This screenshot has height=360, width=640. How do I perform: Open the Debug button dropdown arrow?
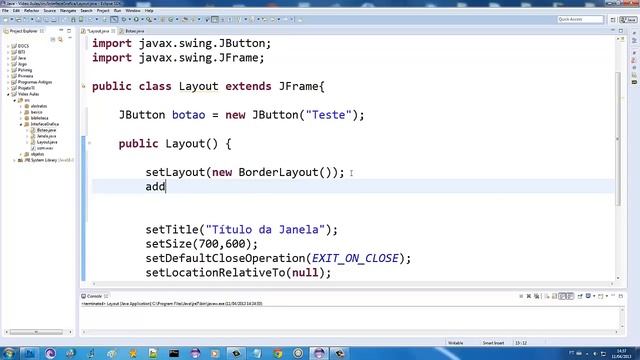click(130, 20)
